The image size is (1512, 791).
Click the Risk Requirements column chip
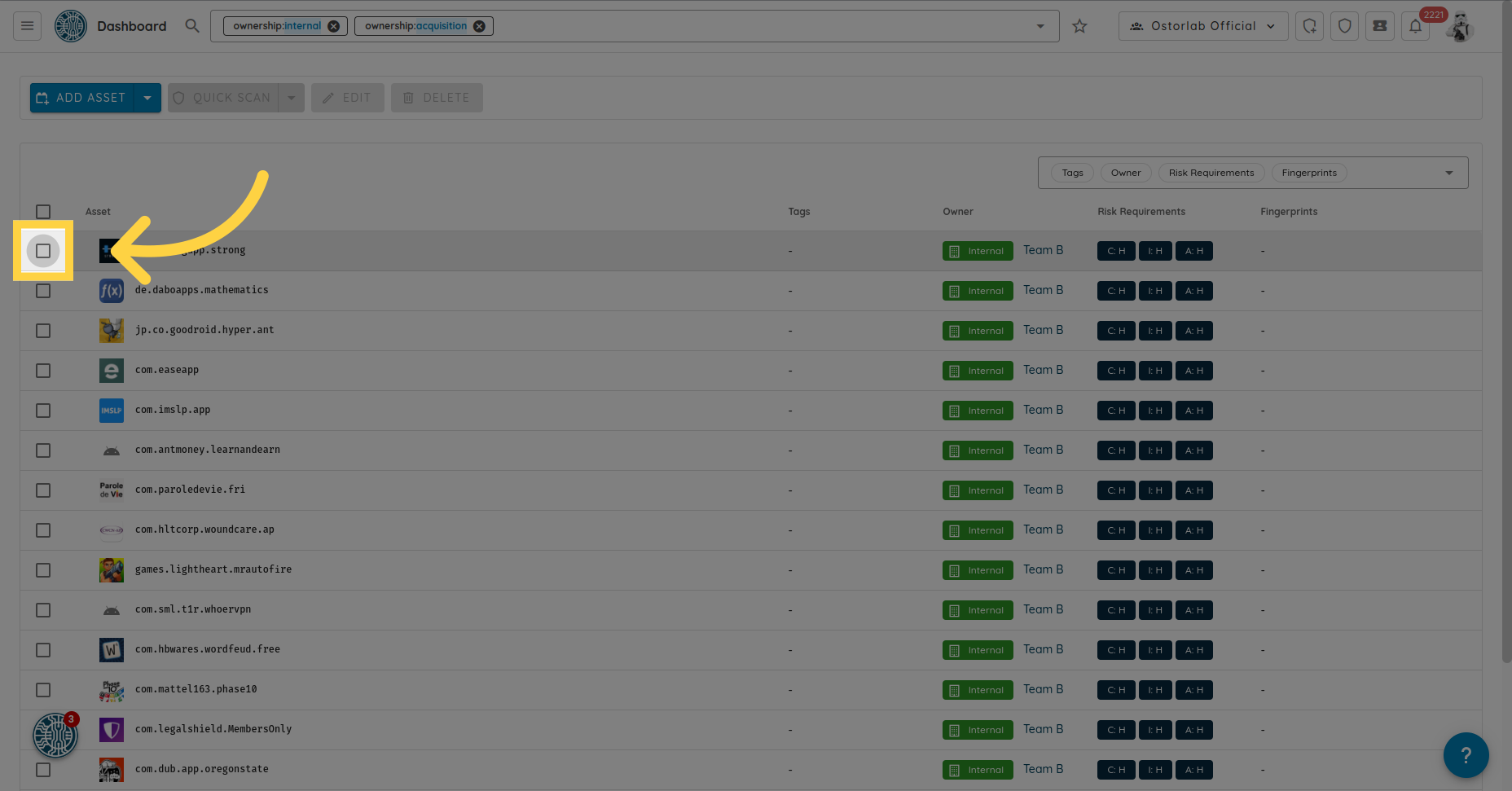coord(1211,173)
